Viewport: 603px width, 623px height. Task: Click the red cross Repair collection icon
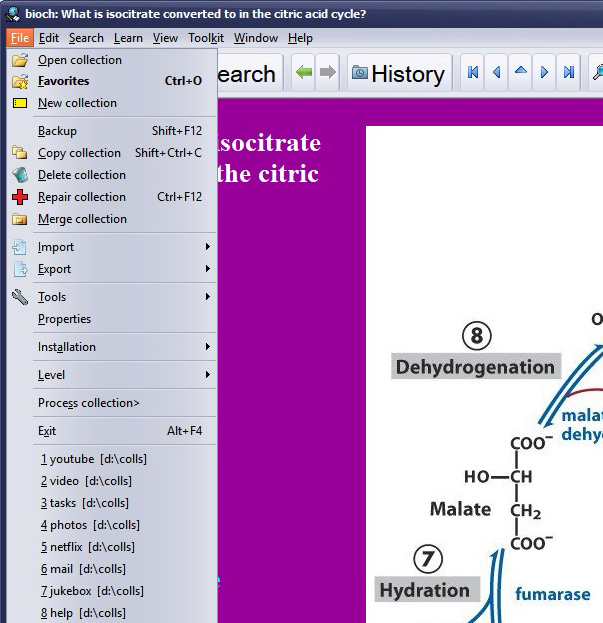tap(20, 197)
